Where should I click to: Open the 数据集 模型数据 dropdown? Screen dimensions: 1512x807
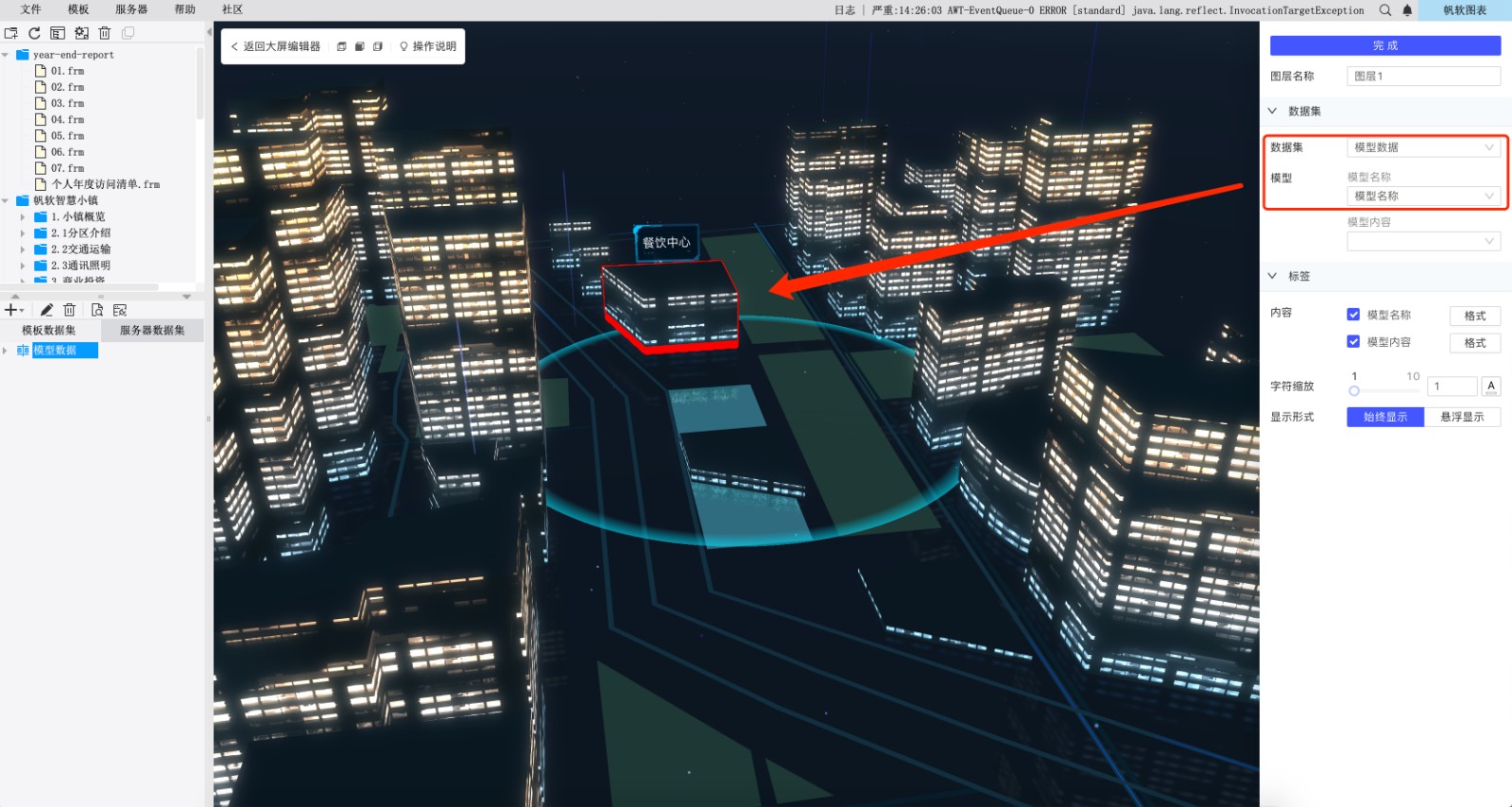coord(1423,147)
